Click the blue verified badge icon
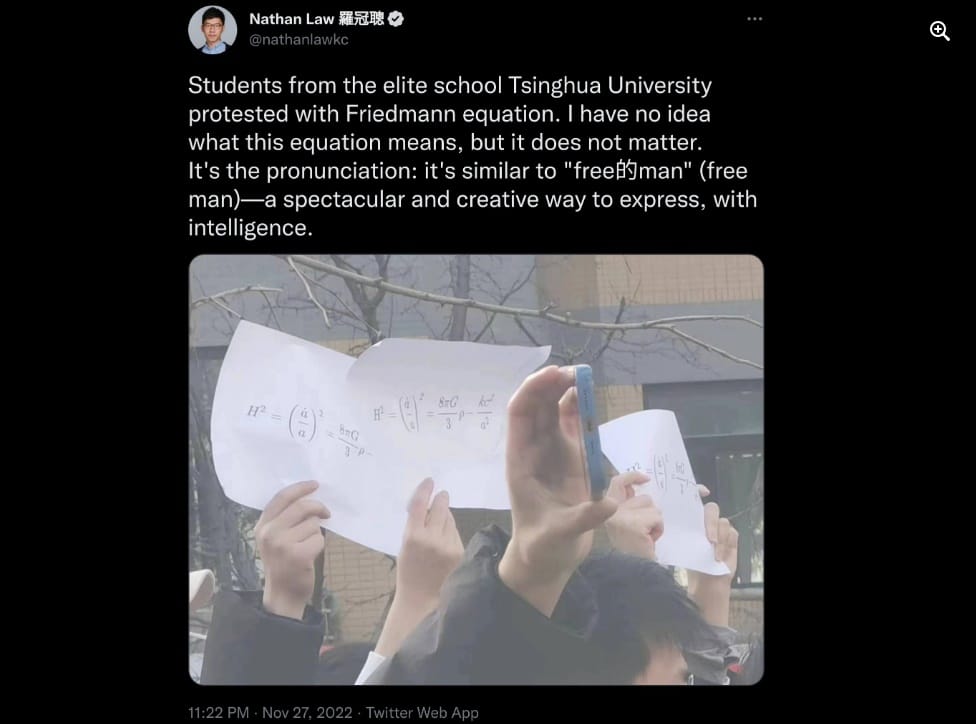The width and height of the screenshot is (976, 724). click(x=396, y=19)
